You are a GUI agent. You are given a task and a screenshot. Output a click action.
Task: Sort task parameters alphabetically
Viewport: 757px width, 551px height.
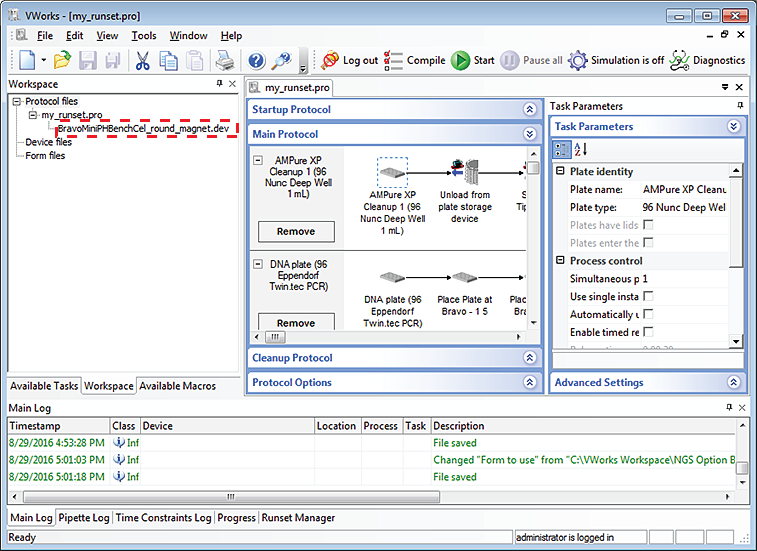click(580, 150)
